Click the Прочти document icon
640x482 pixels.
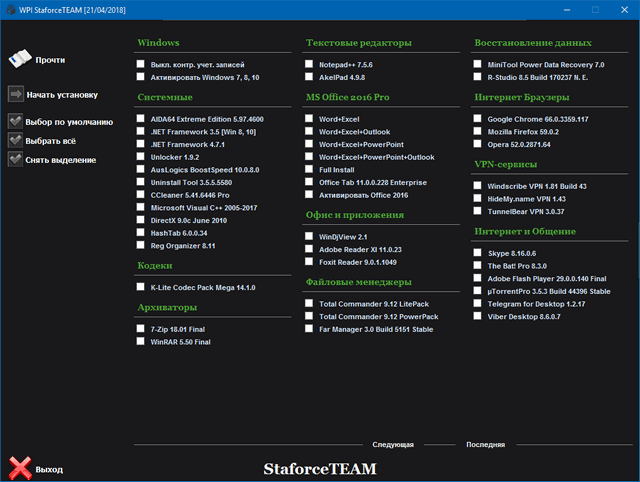tap(18, 60)
